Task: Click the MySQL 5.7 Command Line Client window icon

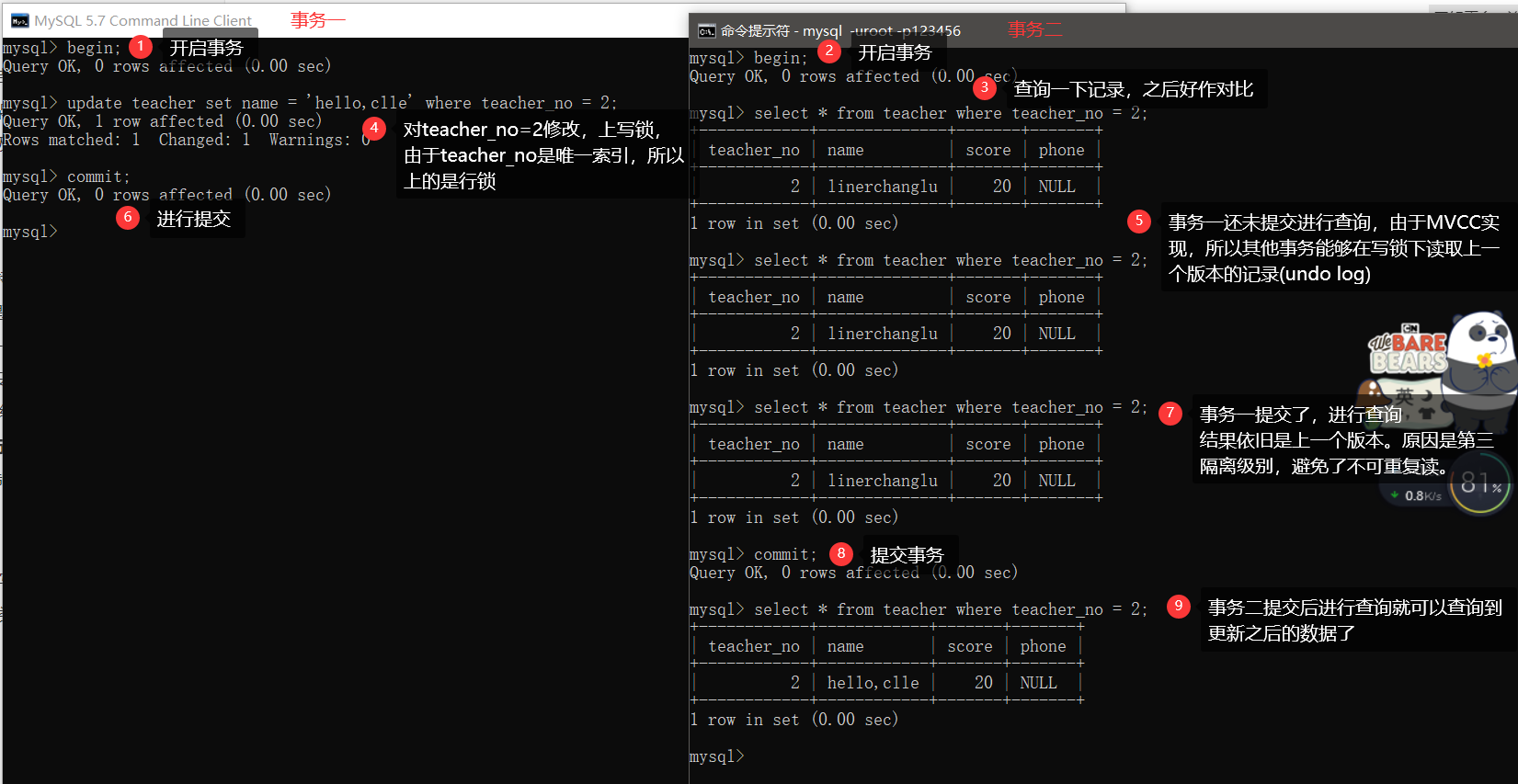Action: pos(19,20)
